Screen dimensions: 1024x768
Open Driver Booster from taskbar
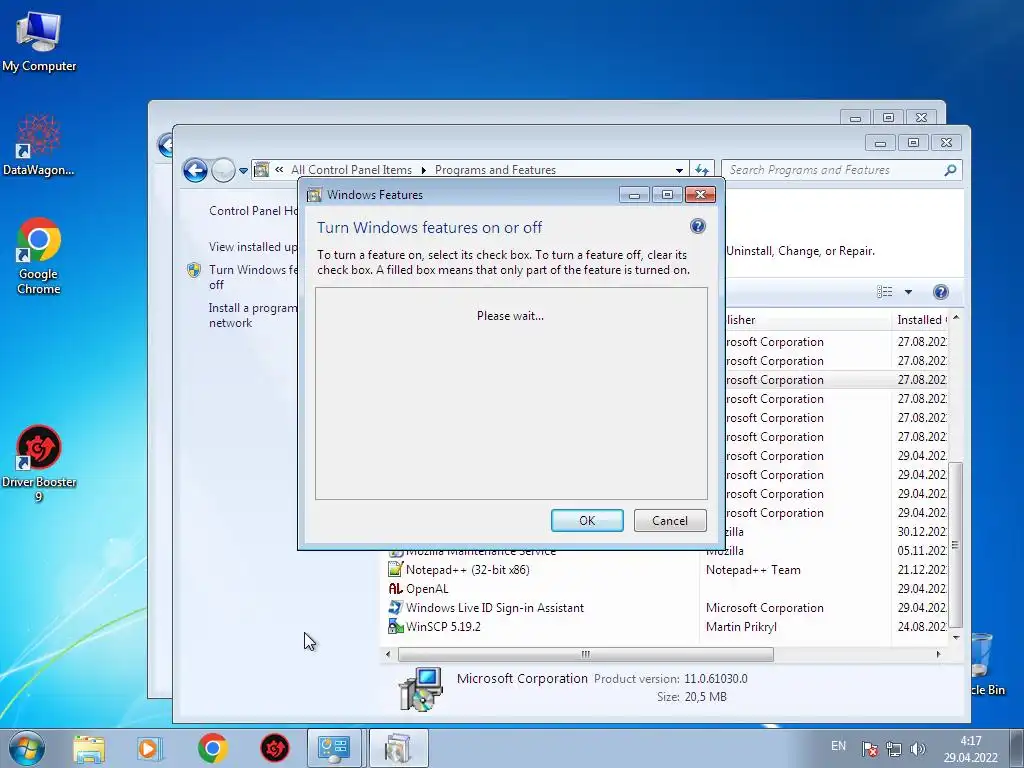click(x=275, y=748)
